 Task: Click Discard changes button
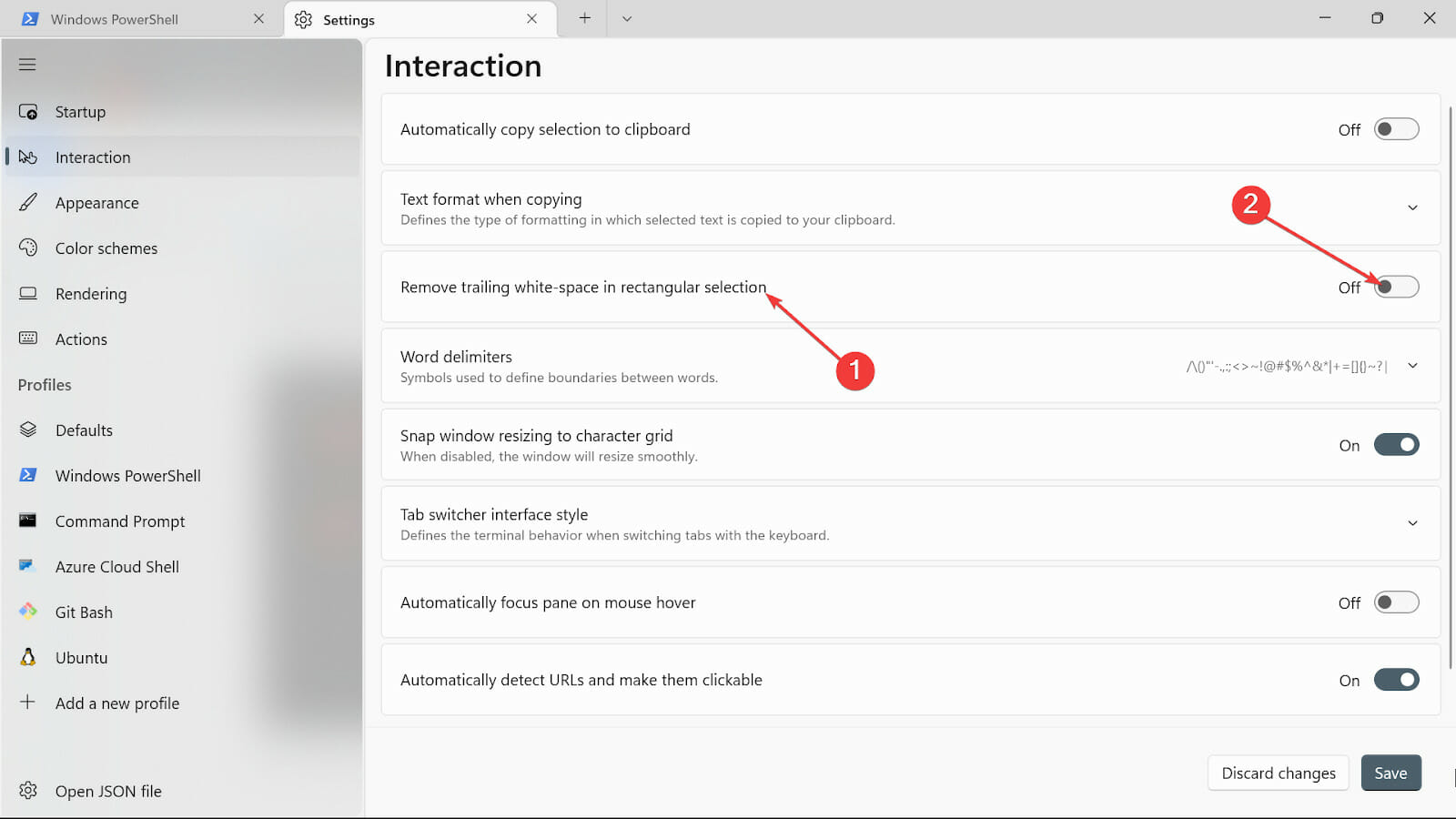[1279, 773]
